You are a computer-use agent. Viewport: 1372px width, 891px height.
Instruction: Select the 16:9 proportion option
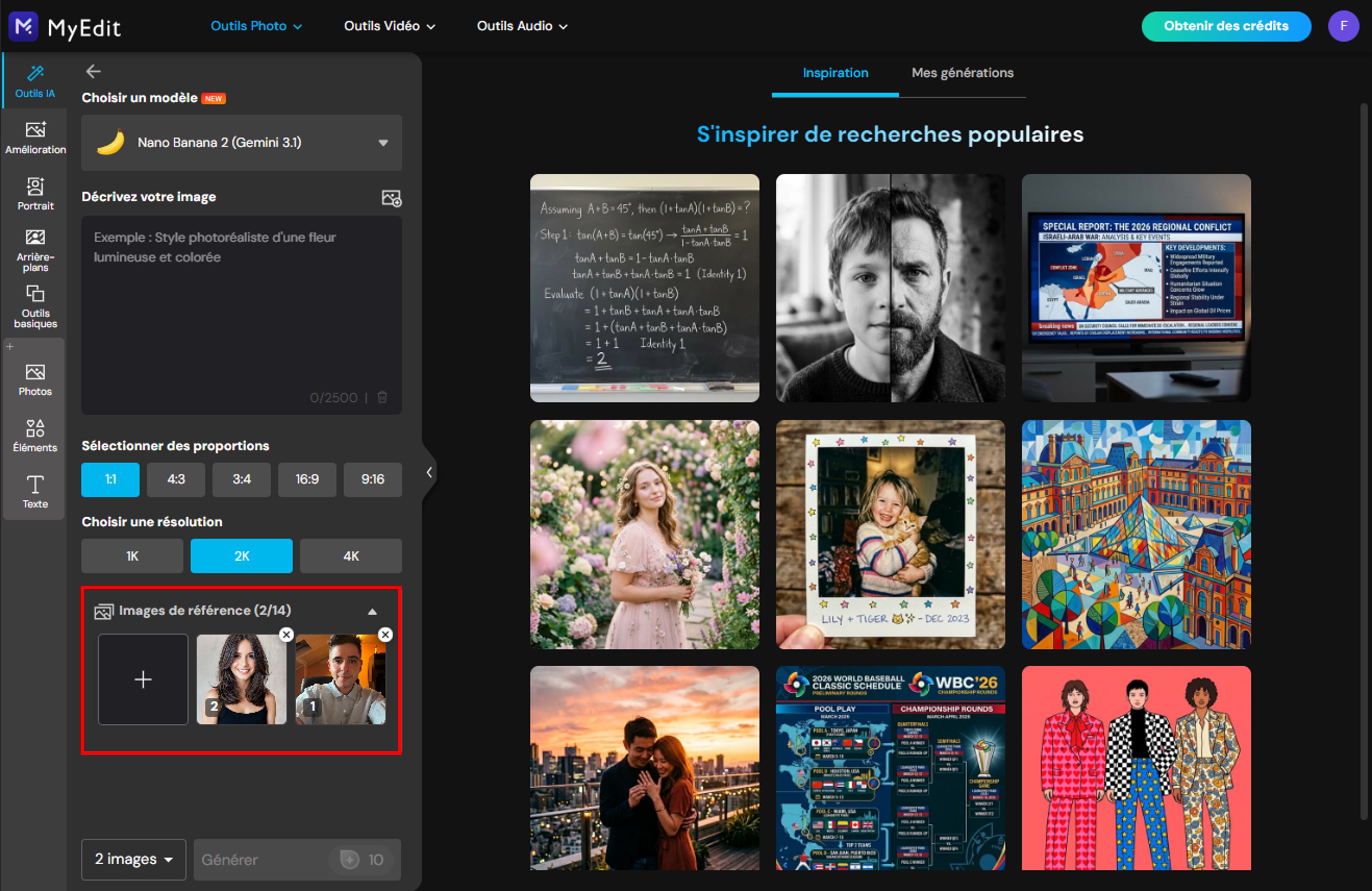[307, 479]
